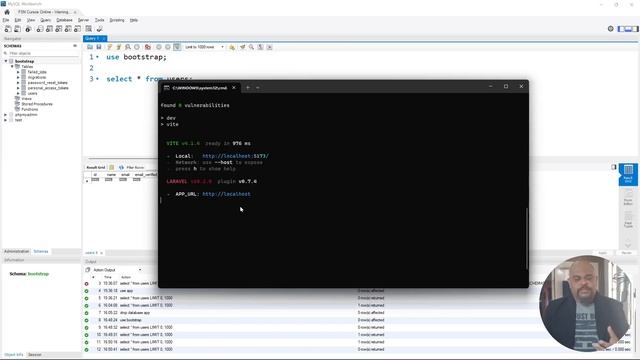Open the Server menu

[83, 20]
